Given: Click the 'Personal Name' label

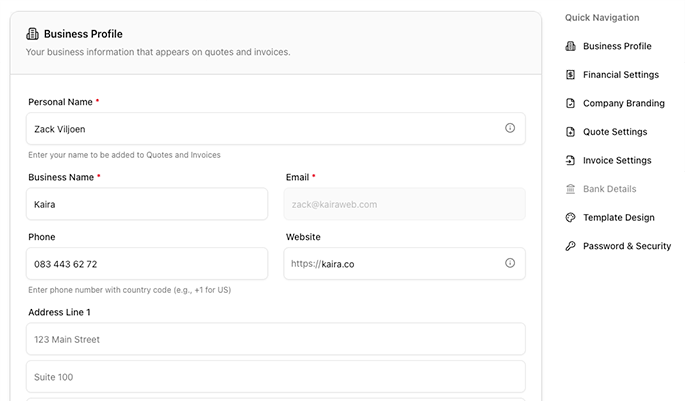Looking at the screenshot, I should (x=60, y=102).
